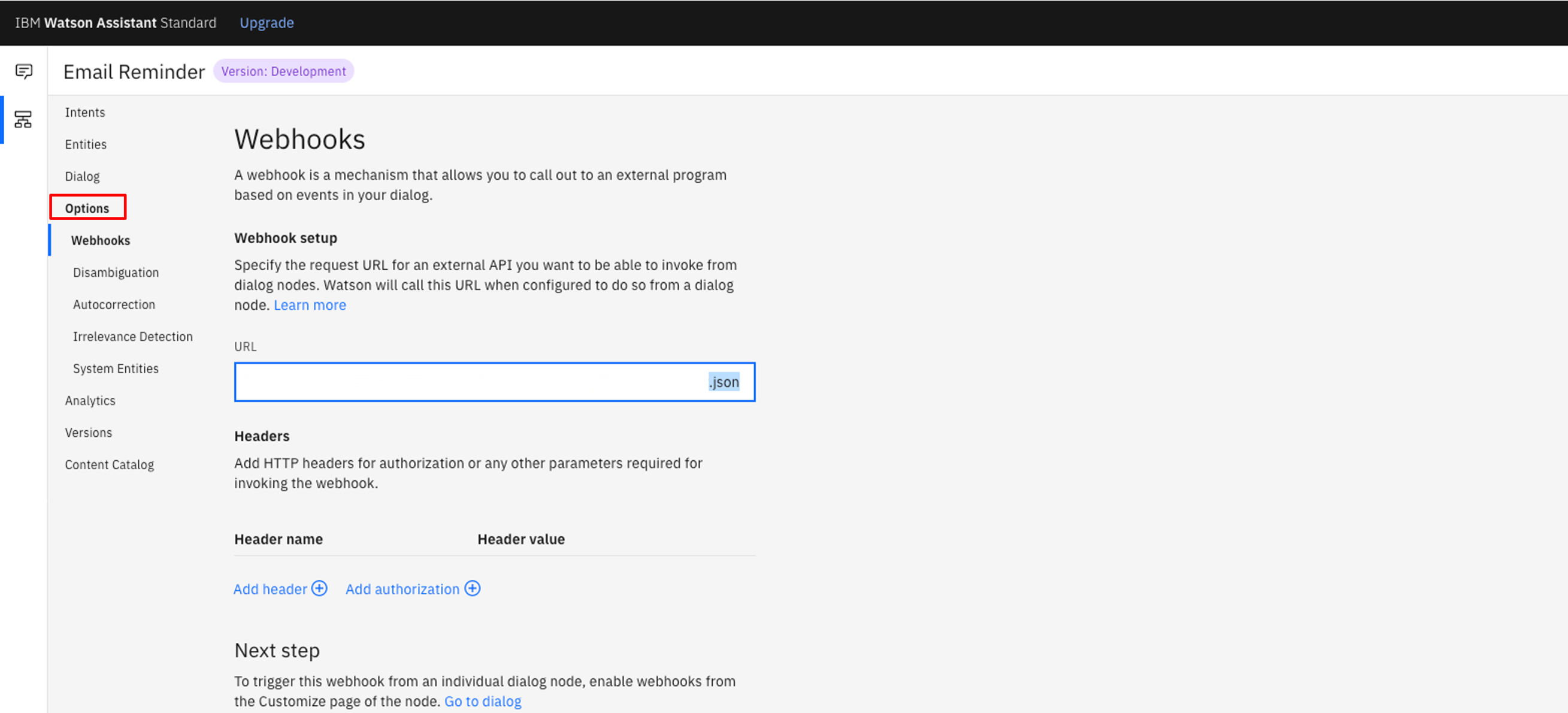Select the Webhooks sub-menu item
The width and height of the screenshot is (1568, 713).
tap(100, 240)
